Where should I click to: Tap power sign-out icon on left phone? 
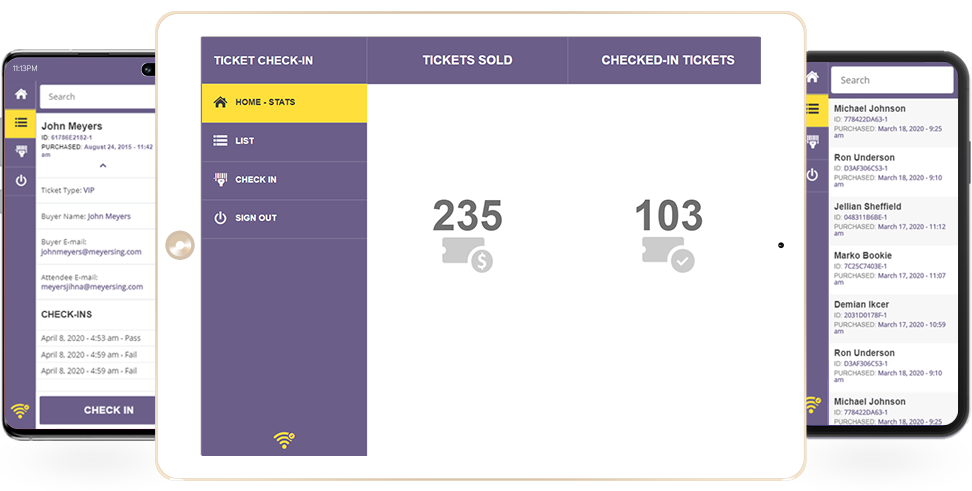point(21,181)
